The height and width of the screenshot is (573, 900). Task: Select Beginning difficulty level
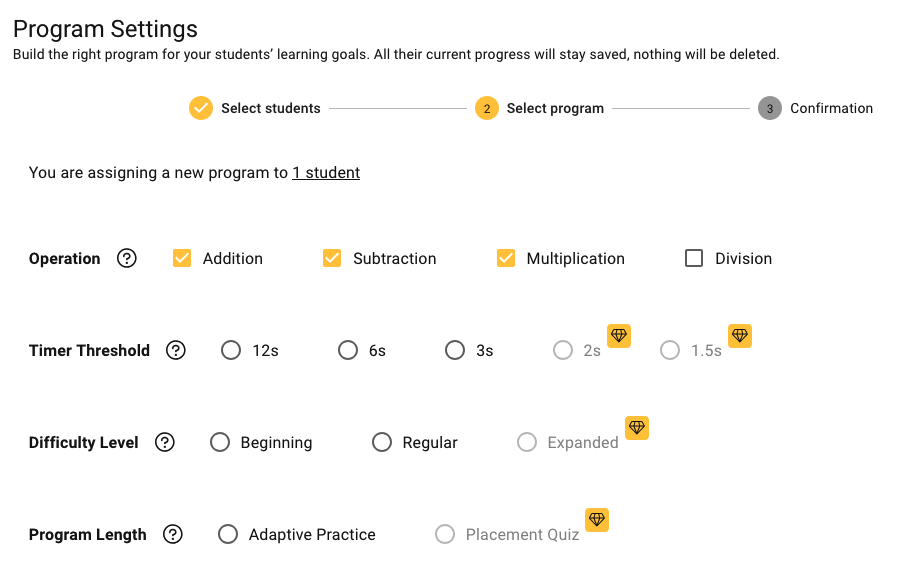coord(220,442)
